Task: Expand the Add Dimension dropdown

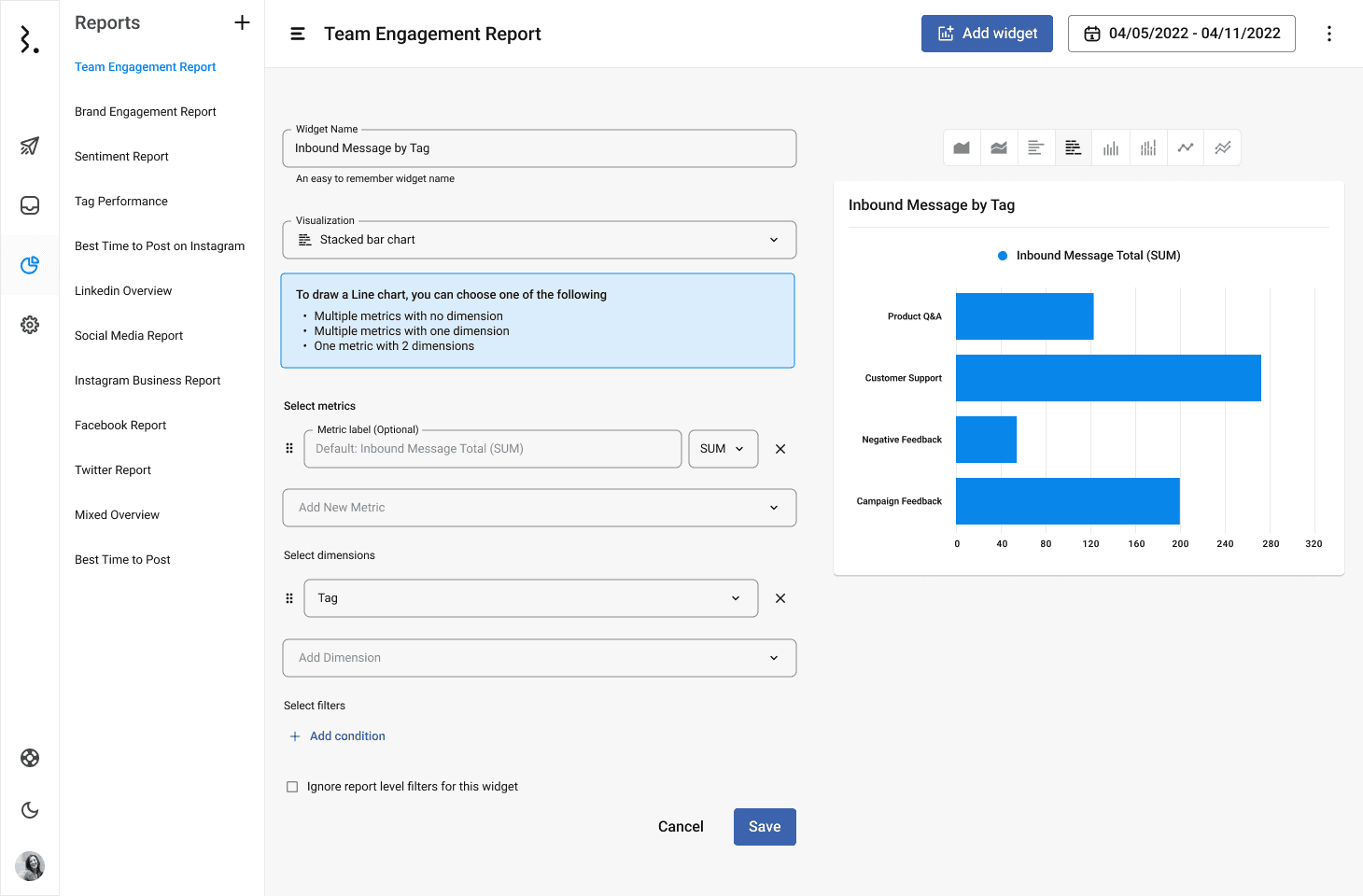Action: coord(539,658)
